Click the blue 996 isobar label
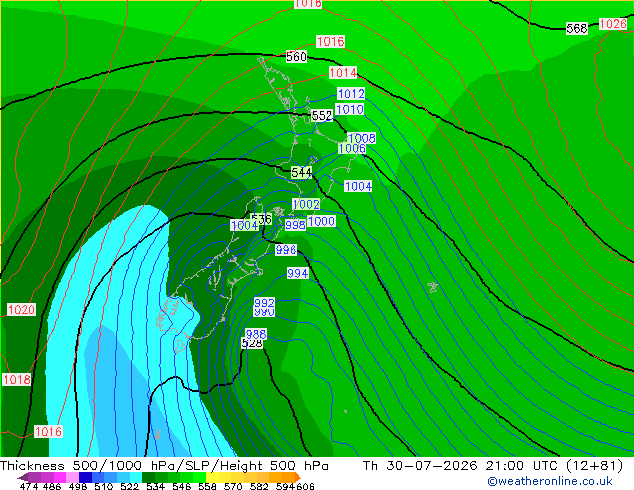634x490 pixels. click(x=286, y=250)
